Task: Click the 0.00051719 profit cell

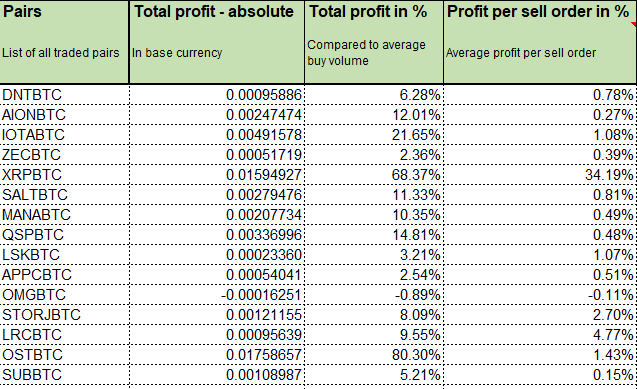Action: [217, 154]
